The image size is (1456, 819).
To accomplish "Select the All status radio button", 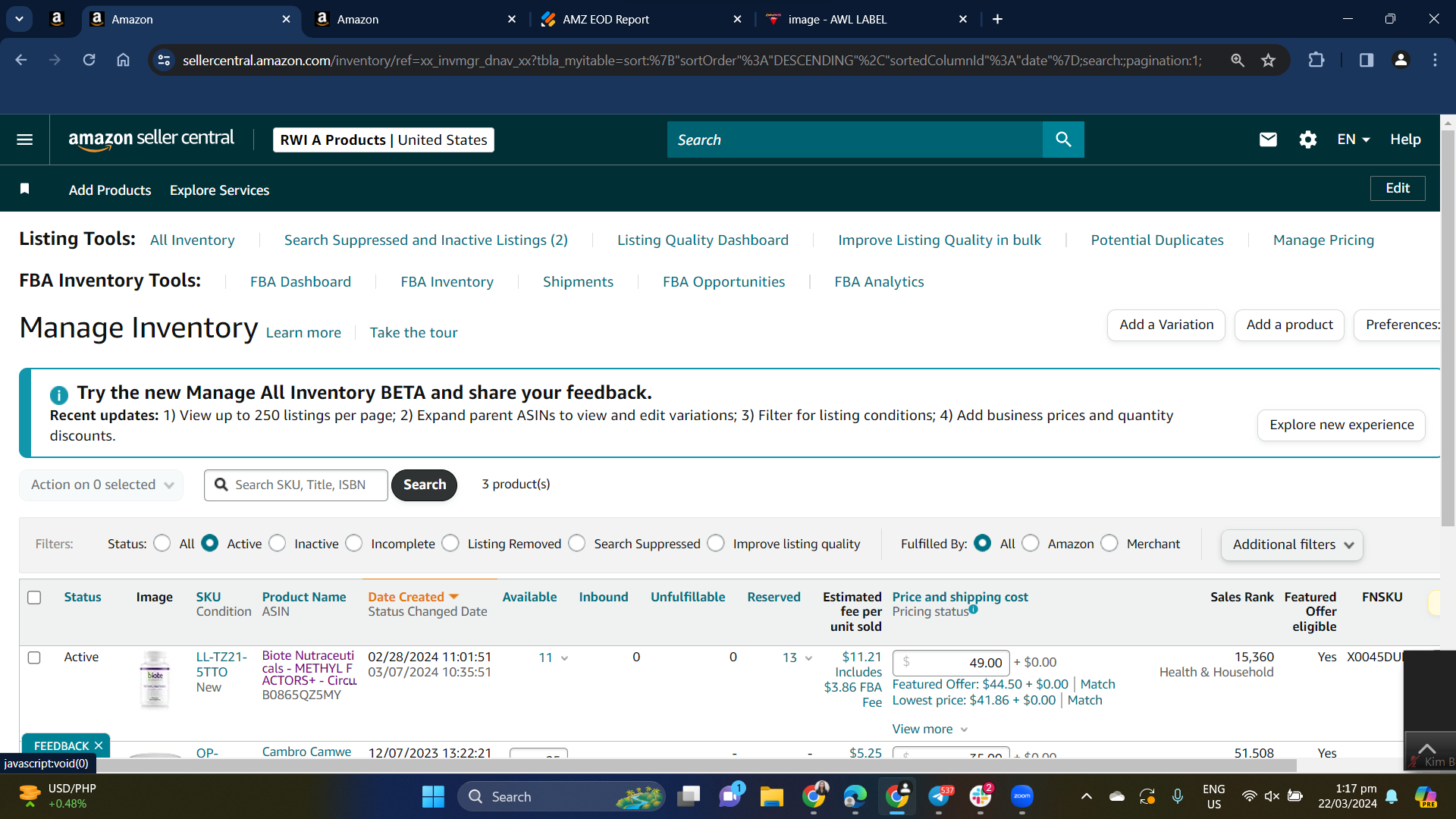I will click(x=162, y=544).
